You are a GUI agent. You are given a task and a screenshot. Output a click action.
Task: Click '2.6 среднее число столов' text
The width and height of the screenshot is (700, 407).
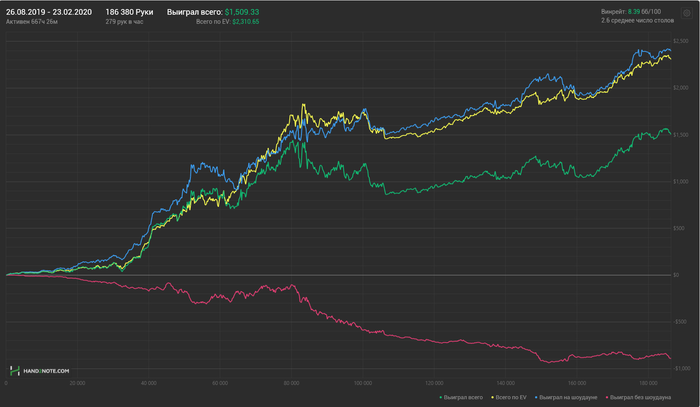[x=637, y=21]
